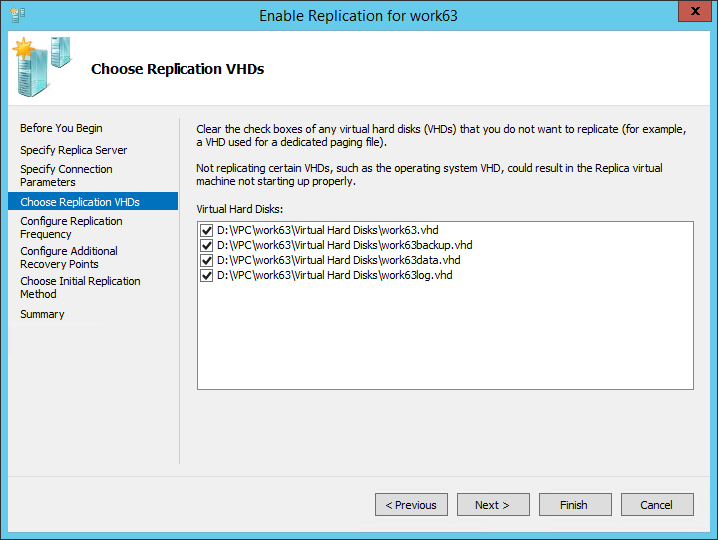Click empty area of Virtual Hard Disks list
718x540 pixels.
tap(445, 340)
